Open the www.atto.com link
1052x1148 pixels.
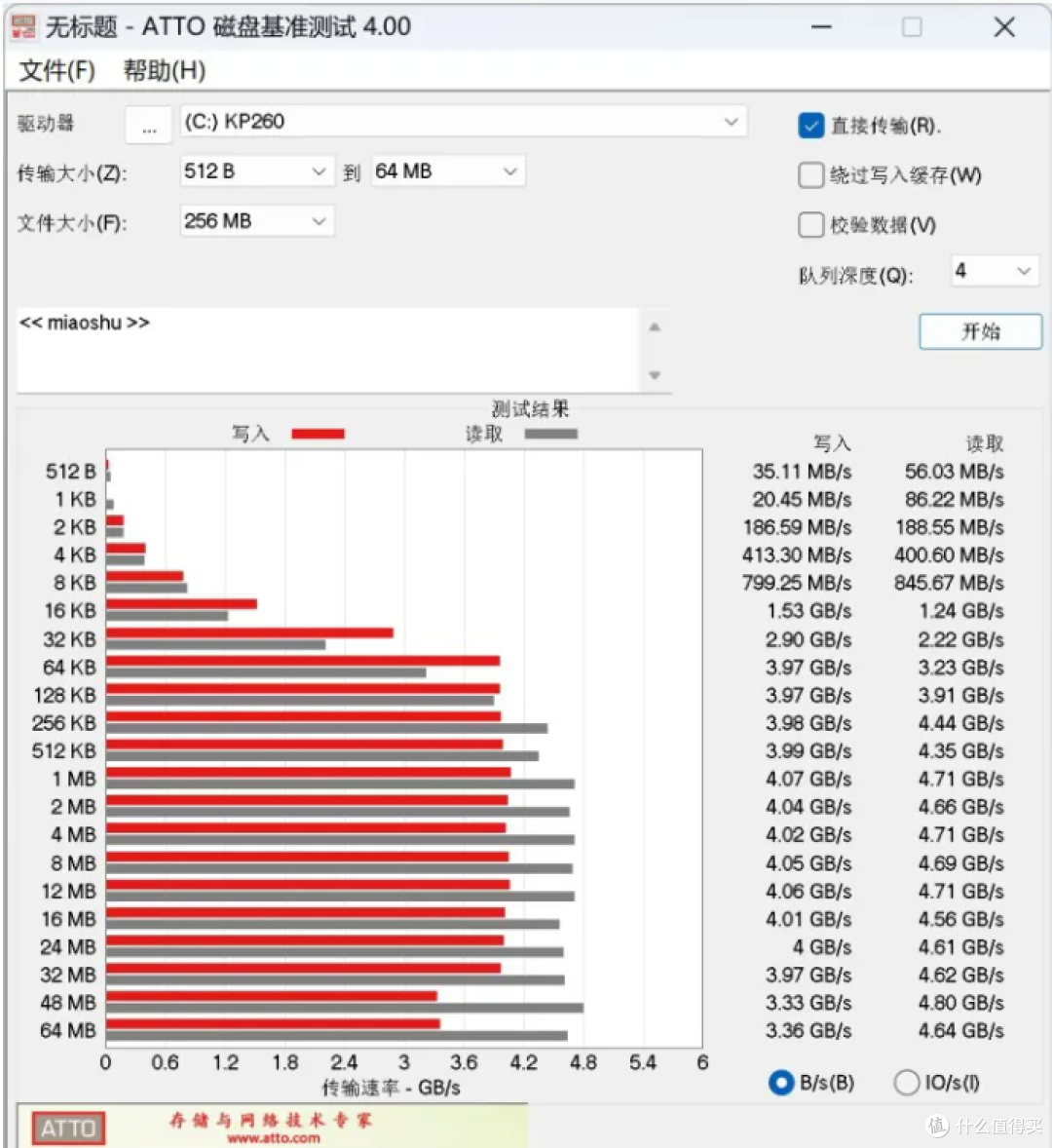[273, 1138]
